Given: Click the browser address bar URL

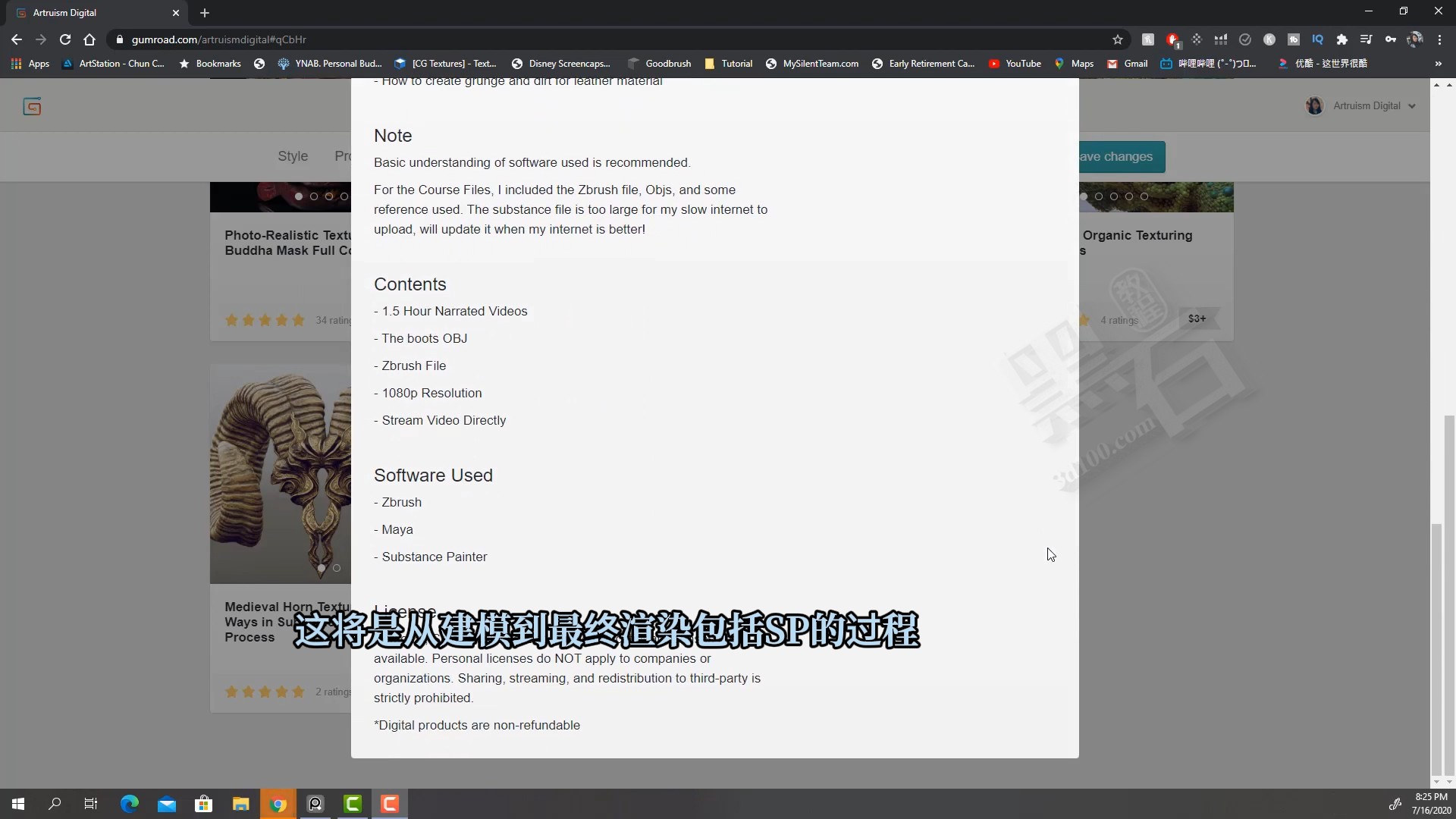Looking at the screenshot, I should click(219, 39).
